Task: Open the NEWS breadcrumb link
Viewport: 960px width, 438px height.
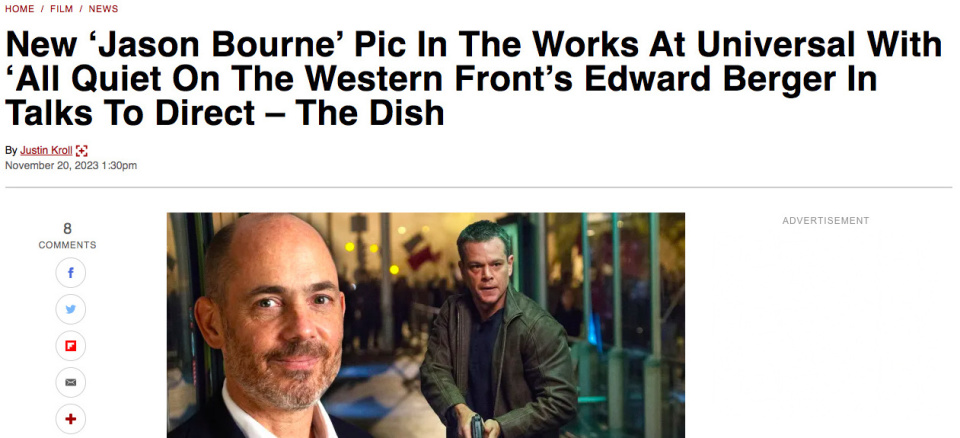Action: click(103, 9)
